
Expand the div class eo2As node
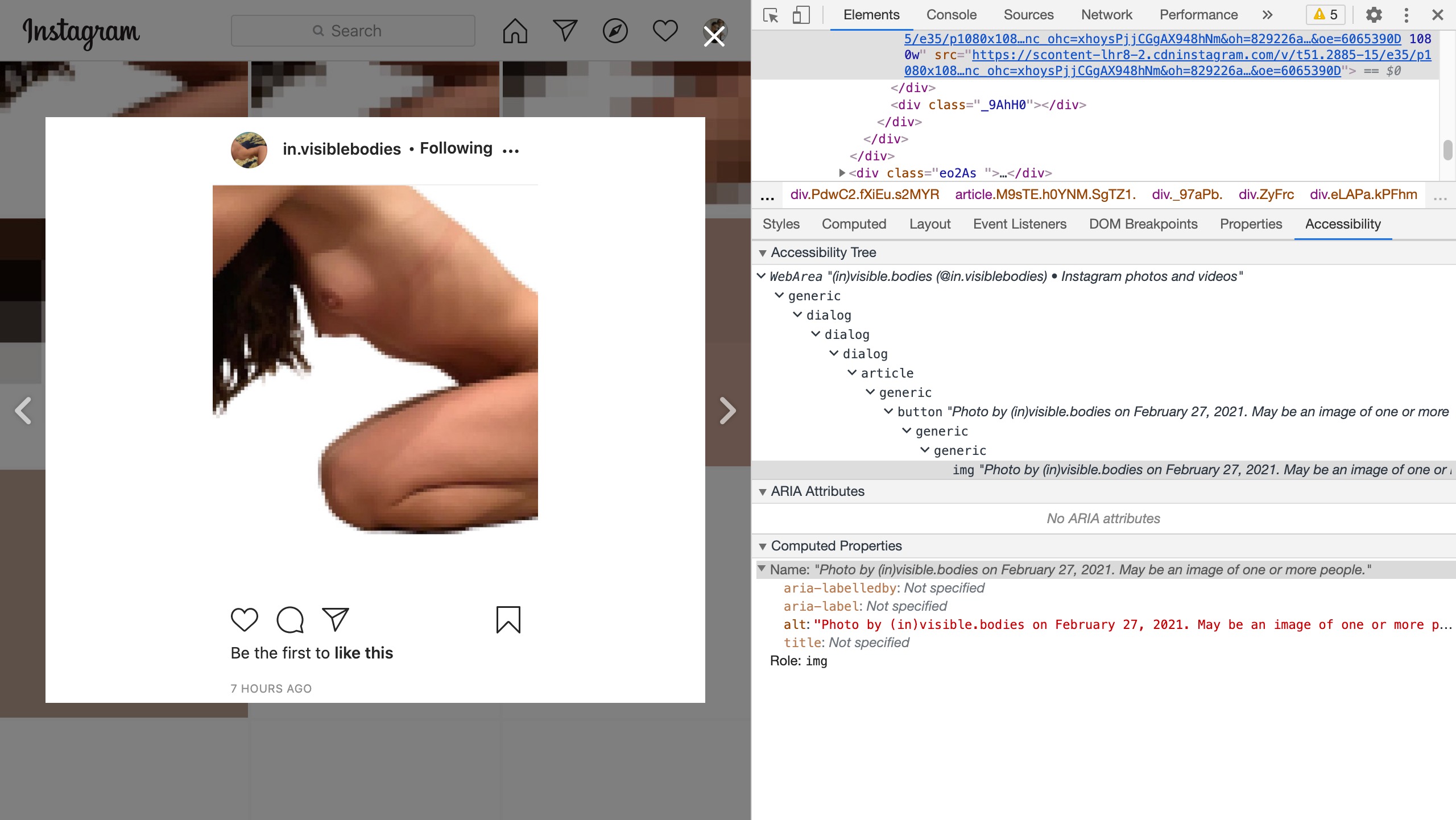click(x=842, y=173)
